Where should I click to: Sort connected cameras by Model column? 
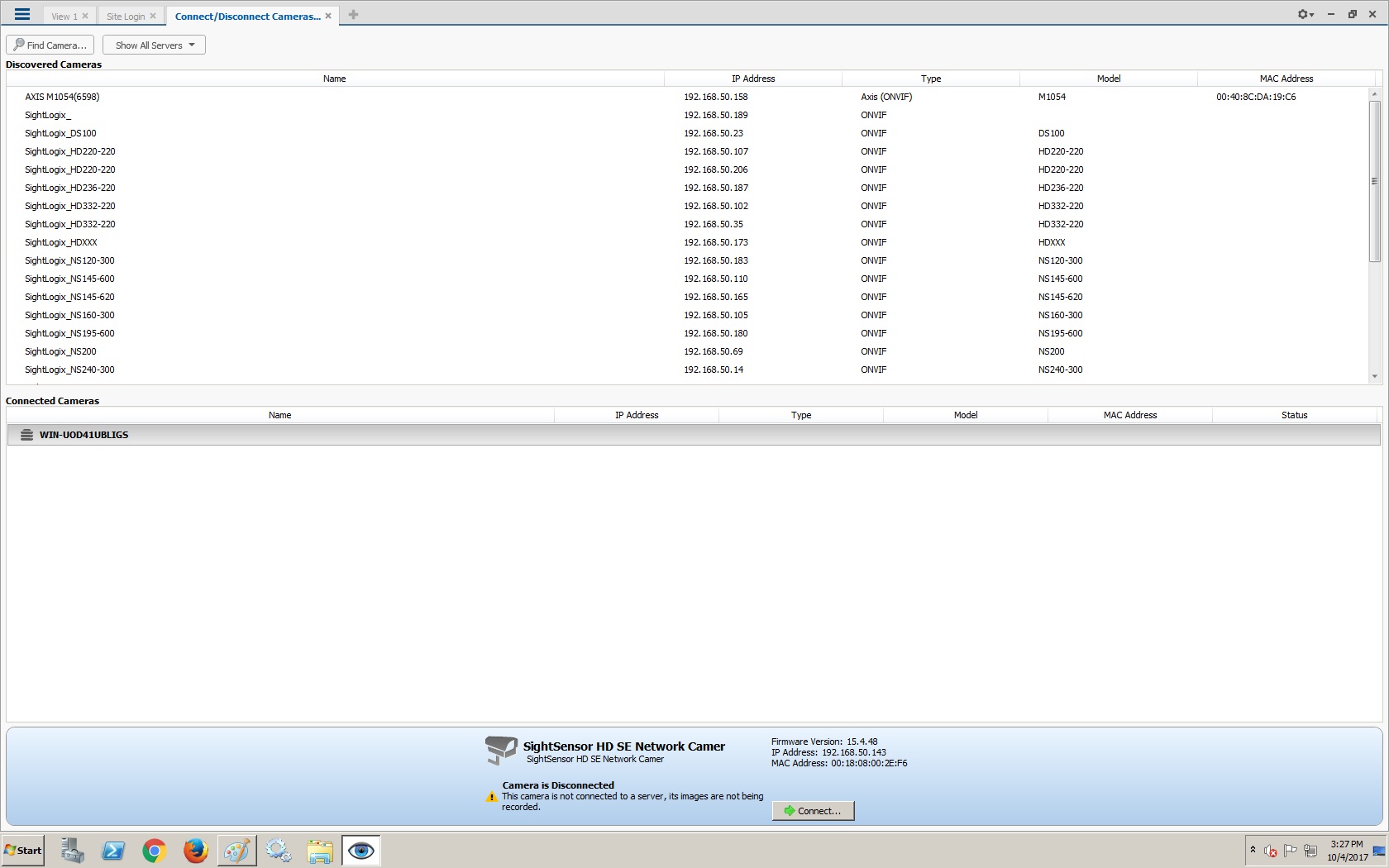point(966,415)
